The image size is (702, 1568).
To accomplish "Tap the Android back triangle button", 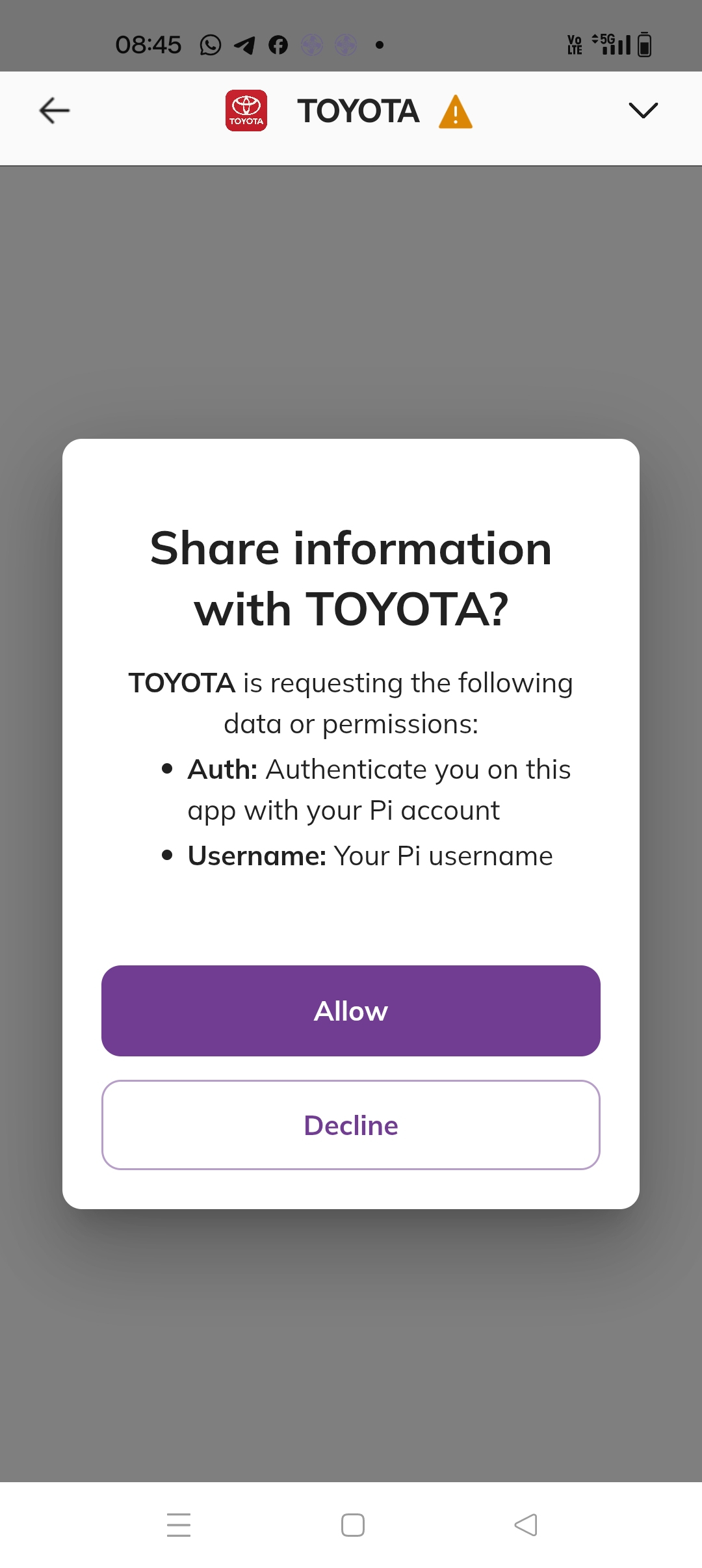I will [x=526, y=1525].
